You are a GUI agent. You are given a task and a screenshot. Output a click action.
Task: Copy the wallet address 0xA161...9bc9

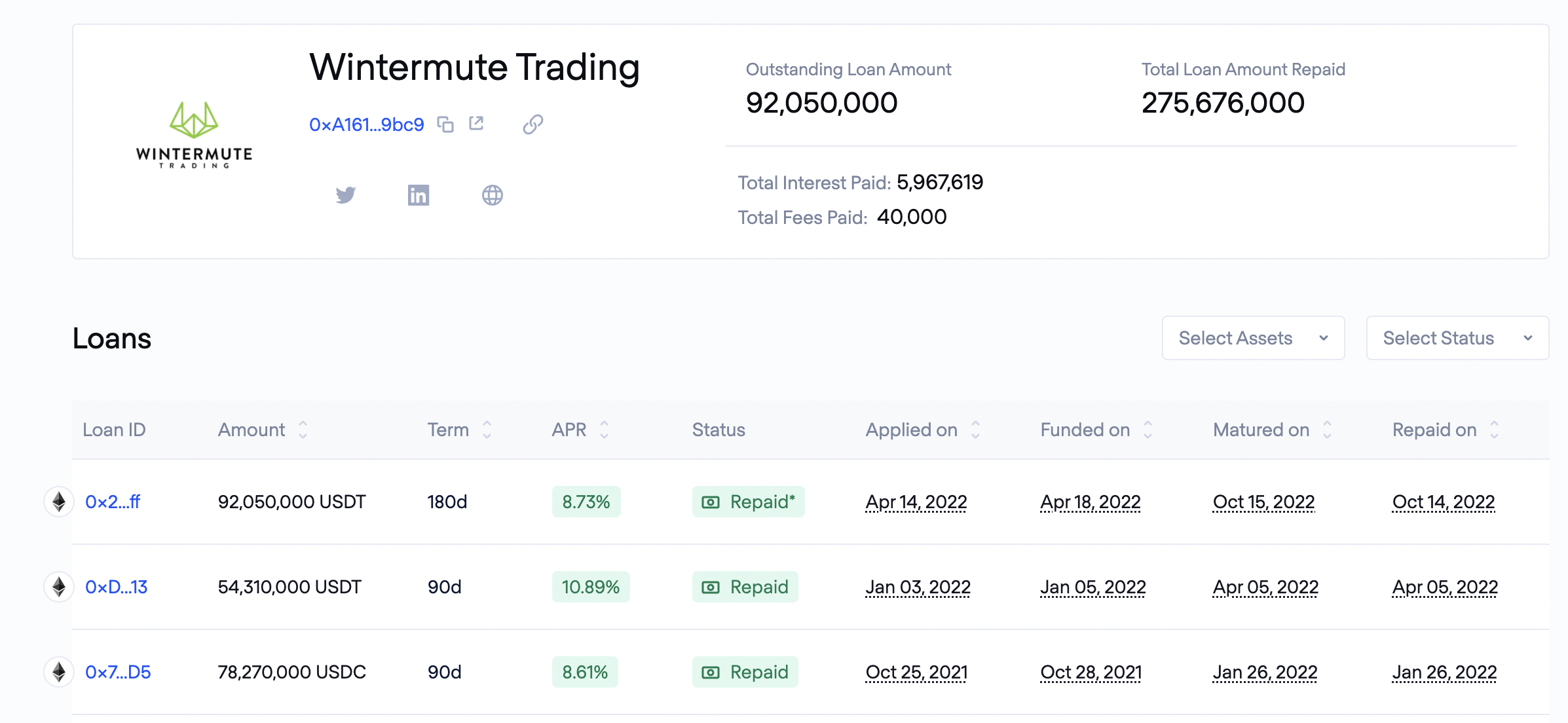pyautogui.click(x=445, y=124)
